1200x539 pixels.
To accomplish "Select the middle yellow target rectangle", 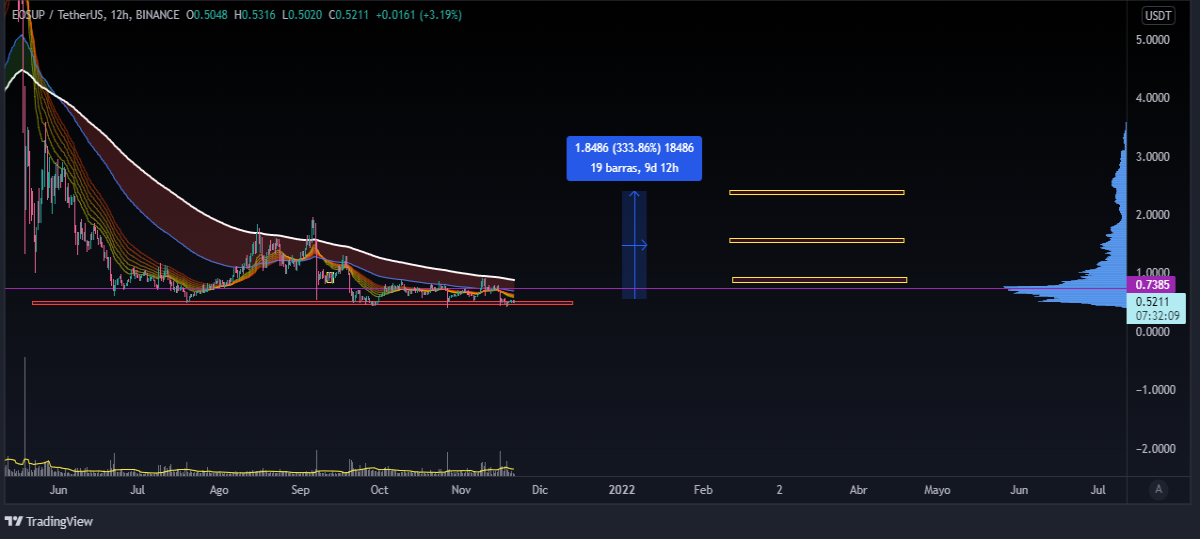I will coord(817,240).
